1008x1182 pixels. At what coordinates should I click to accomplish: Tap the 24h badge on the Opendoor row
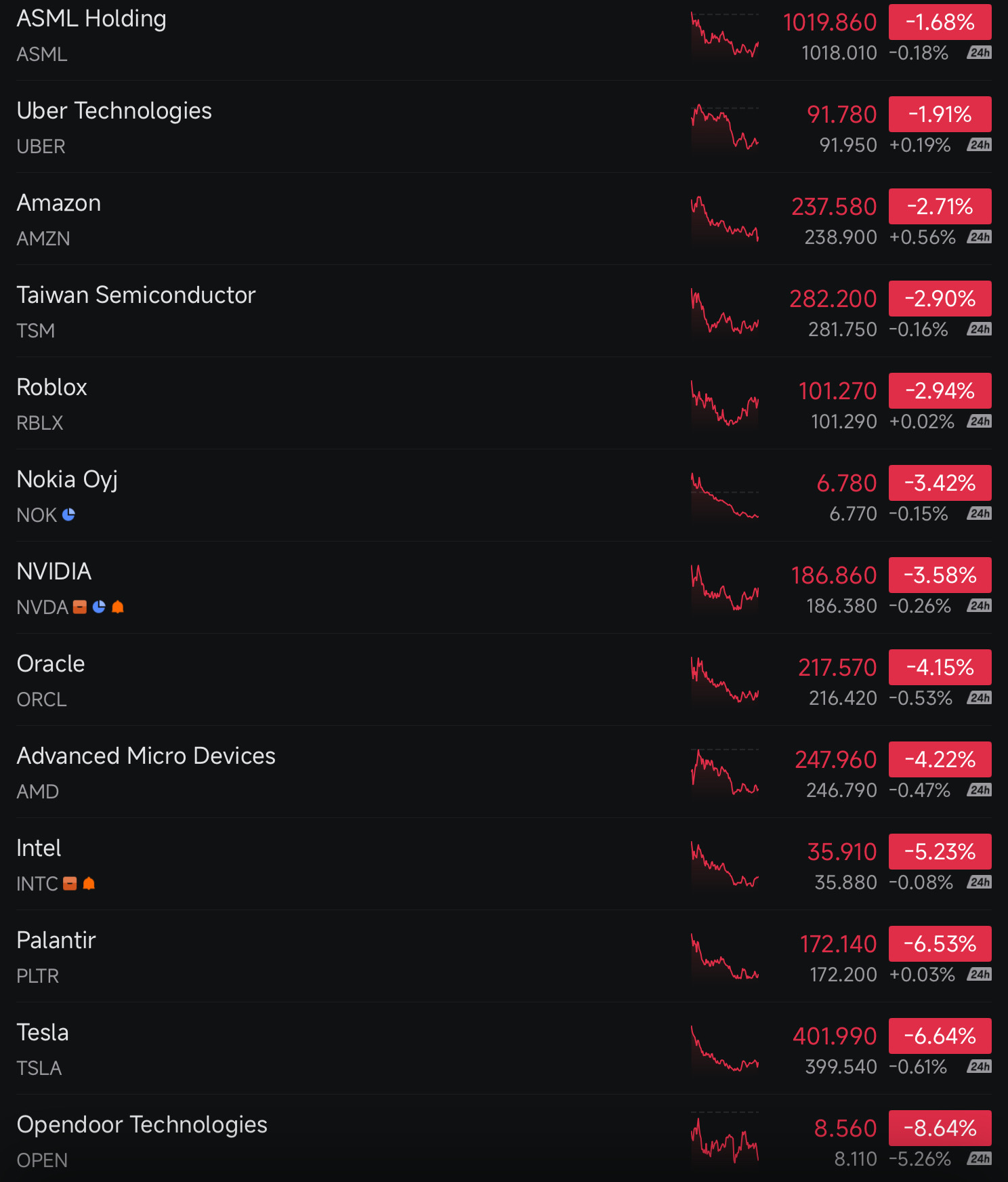[980, 1158]
